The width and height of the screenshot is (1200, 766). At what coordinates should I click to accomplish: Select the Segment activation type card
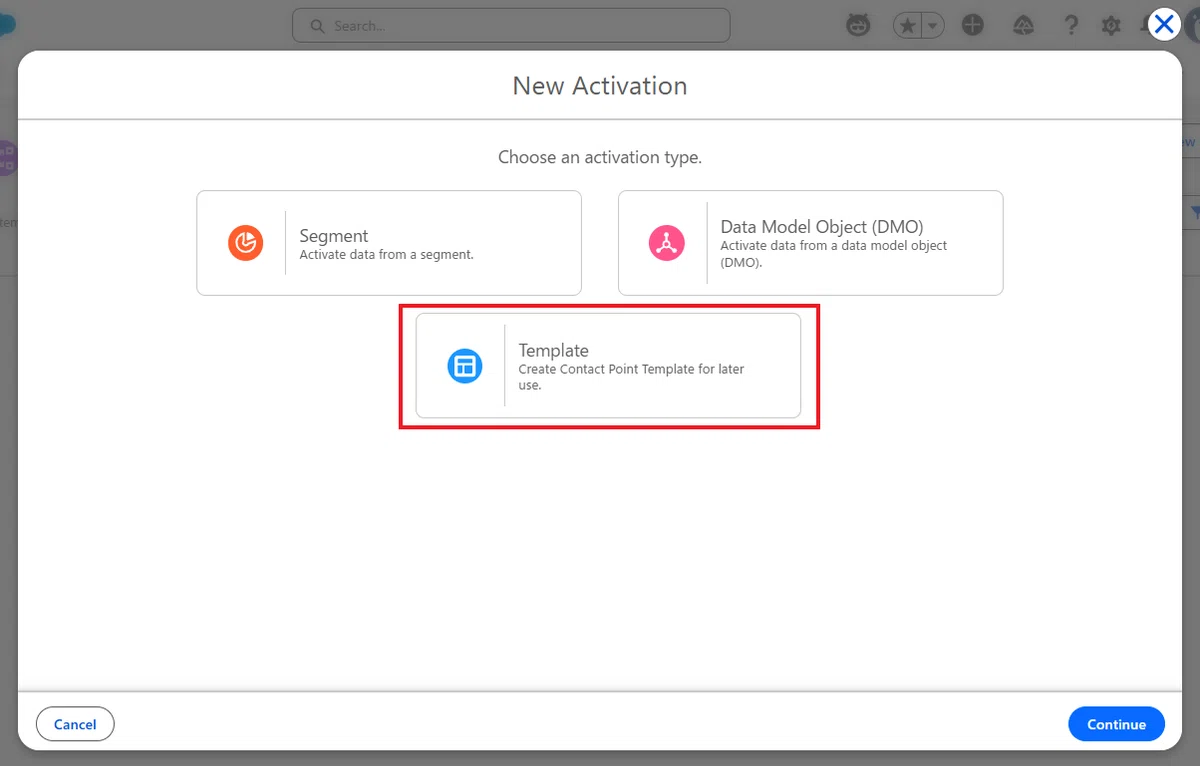[x=389, y=243]
